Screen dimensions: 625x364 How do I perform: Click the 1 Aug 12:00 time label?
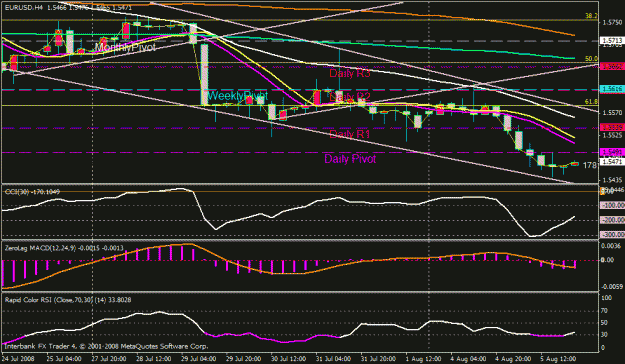pos(423,358)
